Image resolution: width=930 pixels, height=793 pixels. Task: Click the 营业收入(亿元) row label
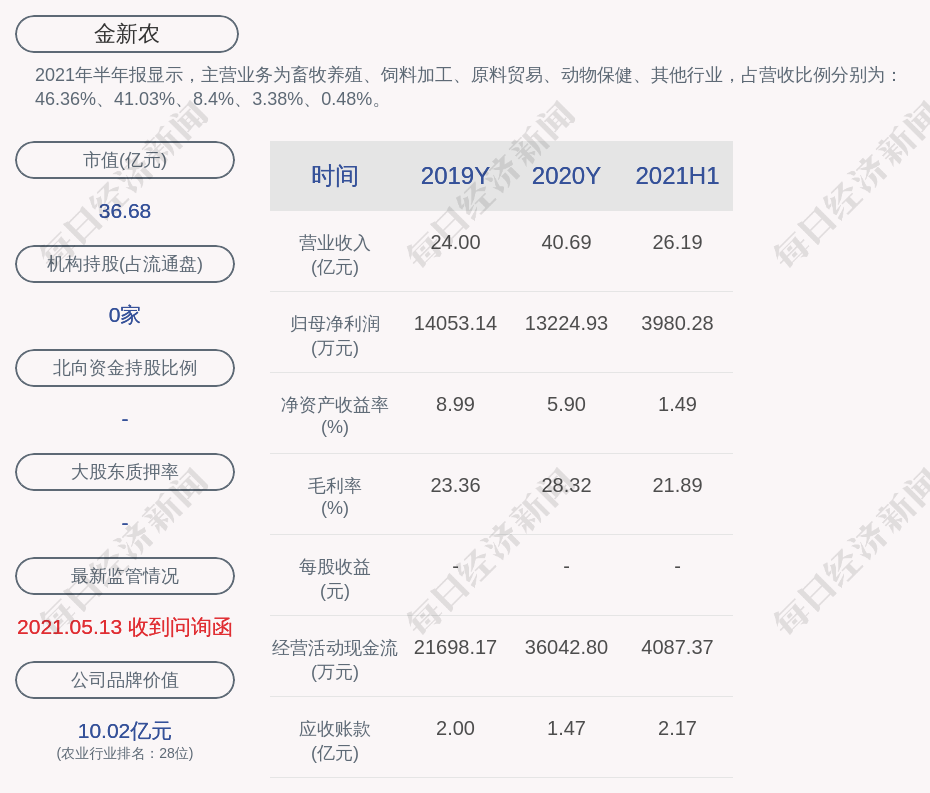coord(335,255)
